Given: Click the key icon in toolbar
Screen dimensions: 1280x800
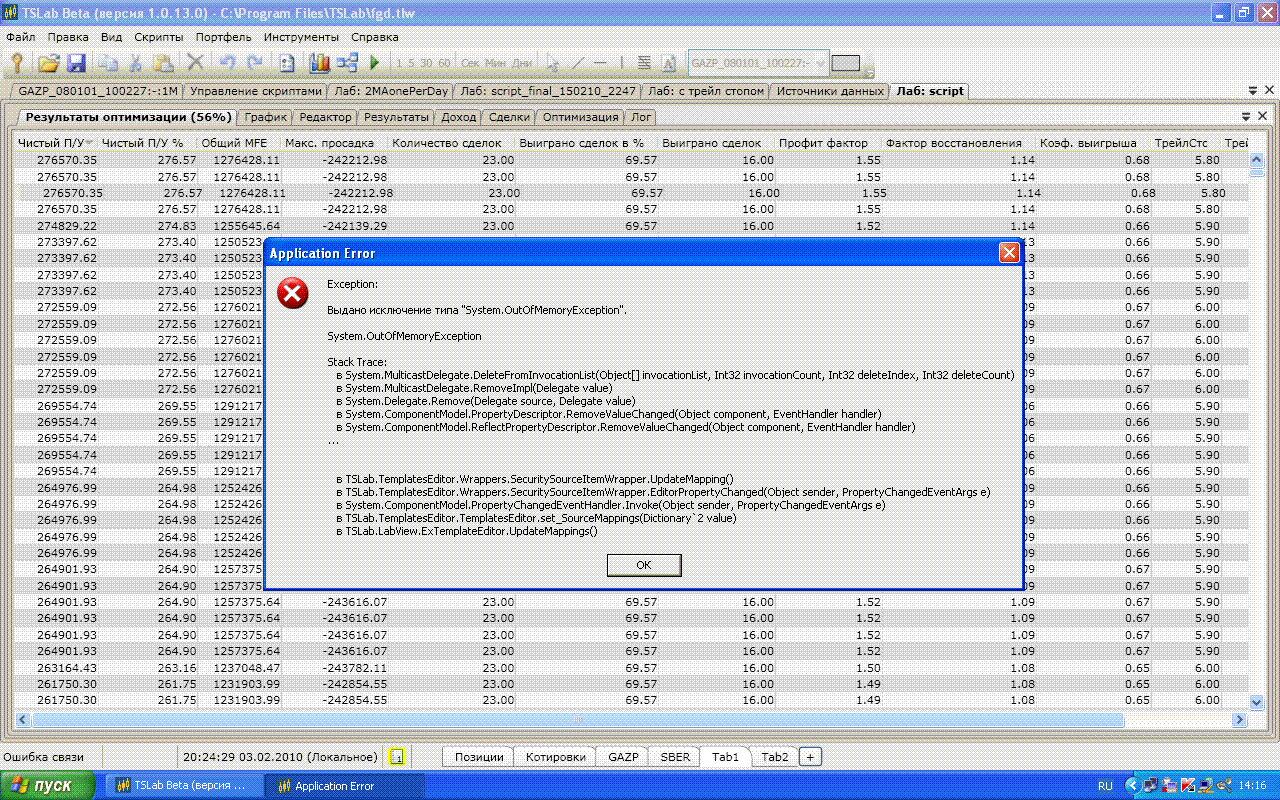Looking at the screenshot, I should tap(17, 63).
